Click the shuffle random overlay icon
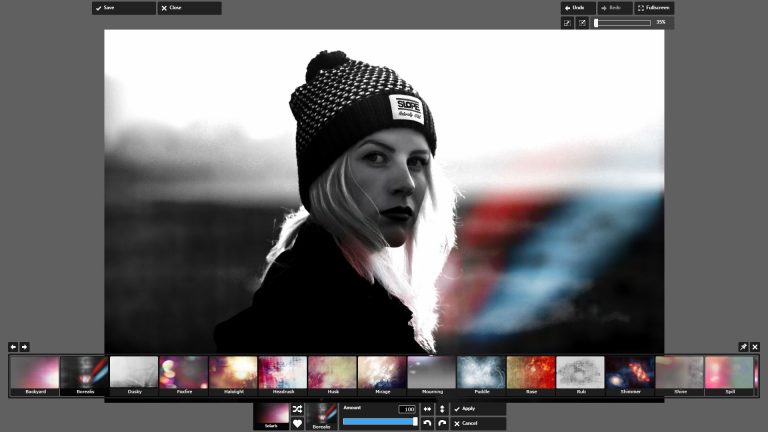768x432 pixels. (x=297, y=409)
